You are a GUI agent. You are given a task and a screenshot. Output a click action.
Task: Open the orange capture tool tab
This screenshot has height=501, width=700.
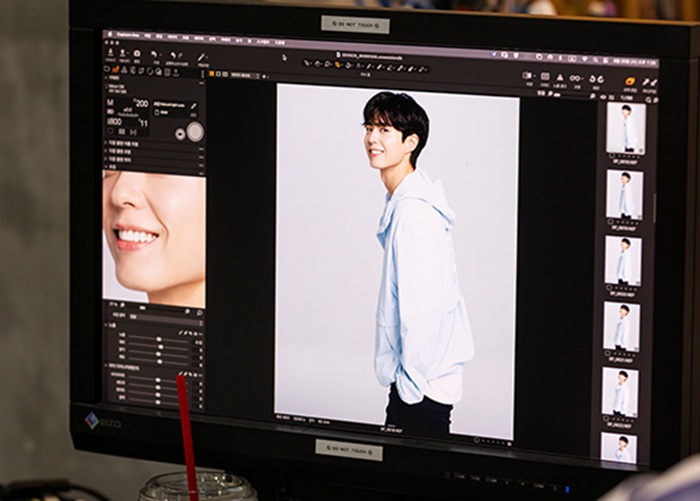(116, 70)
